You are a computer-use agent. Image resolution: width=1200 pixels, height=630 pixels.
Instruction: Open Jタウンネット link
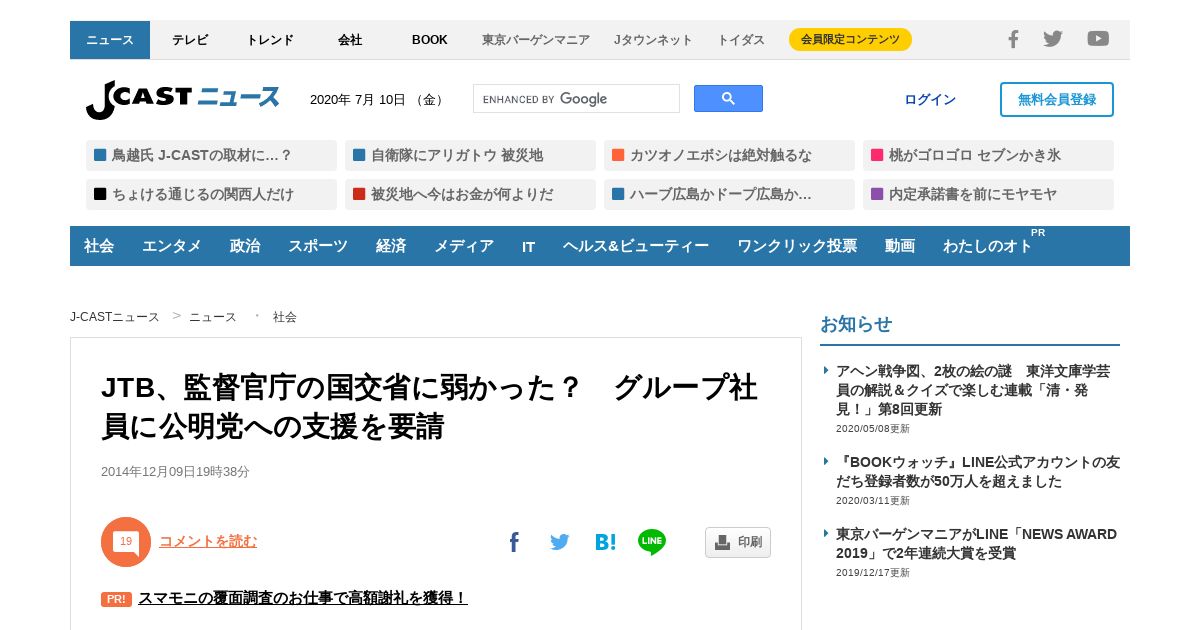click(653, 40)
